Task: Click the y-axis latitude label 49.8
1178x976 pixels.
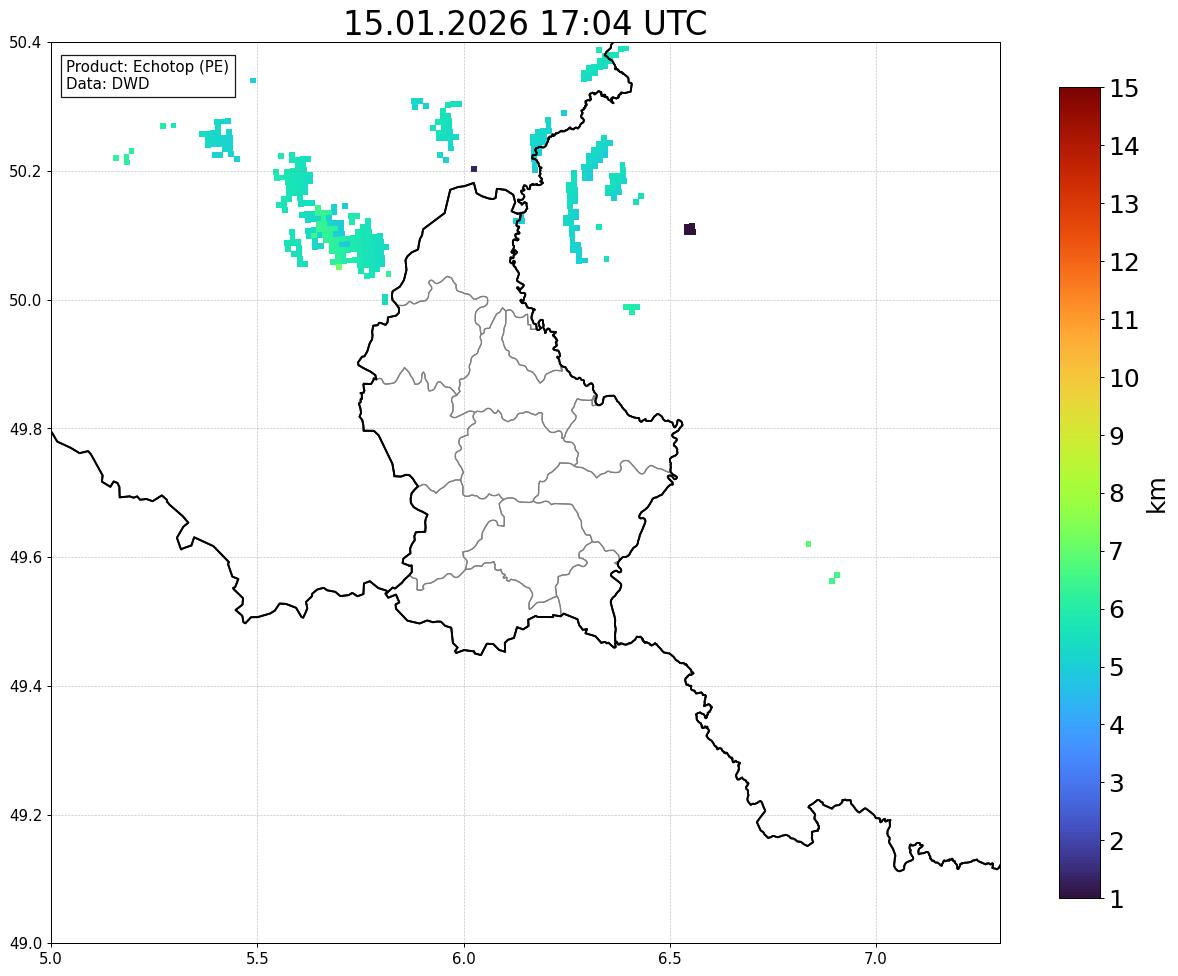Action: 25,429
